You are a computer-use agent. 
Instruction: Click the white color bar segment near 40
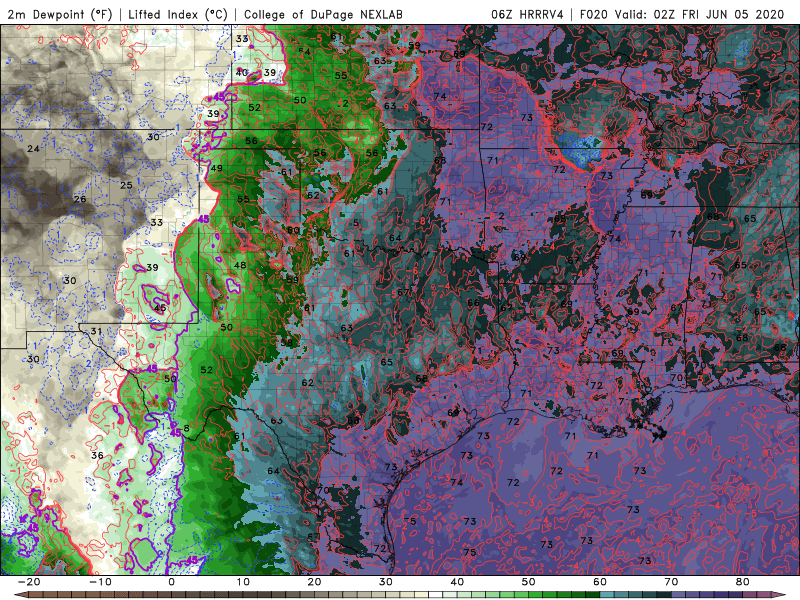tap(436, 595)
